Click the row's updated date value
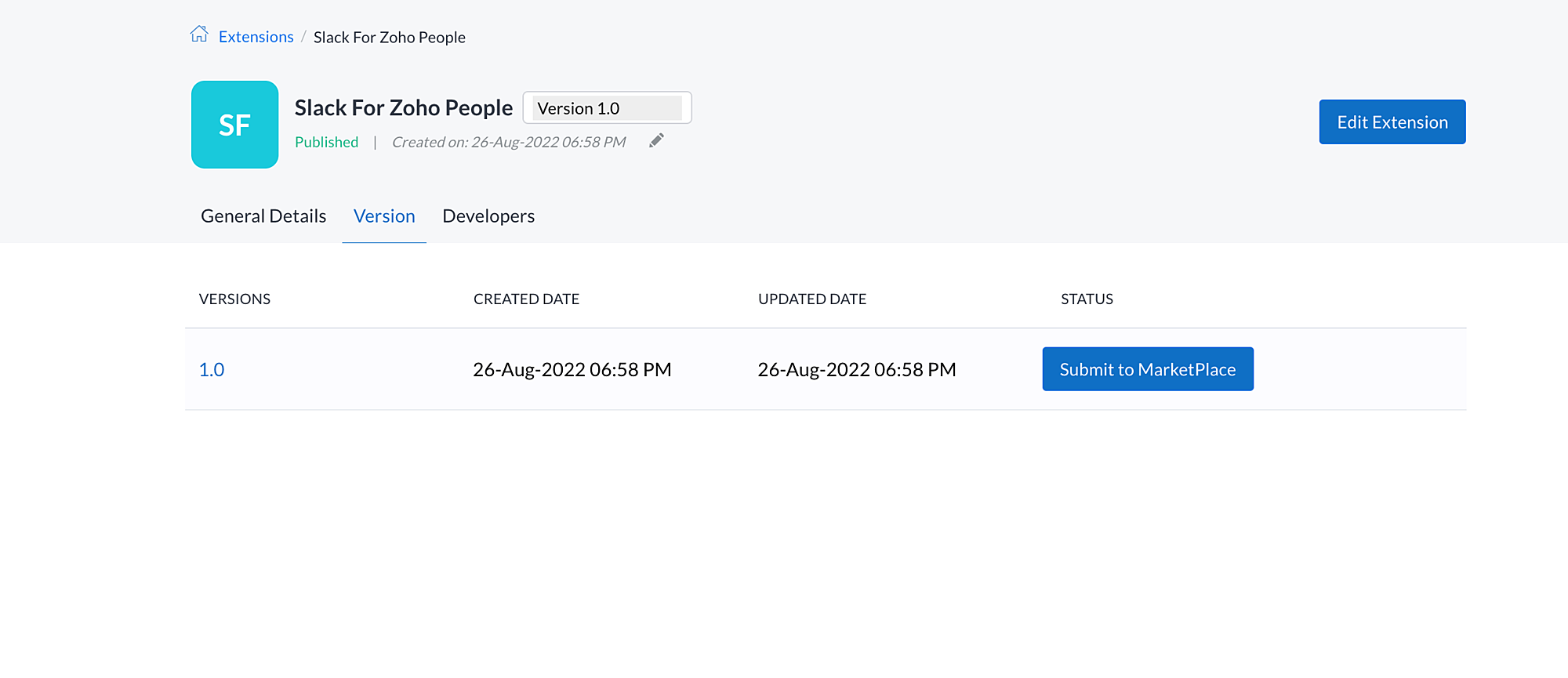 (x=856, y=370)
